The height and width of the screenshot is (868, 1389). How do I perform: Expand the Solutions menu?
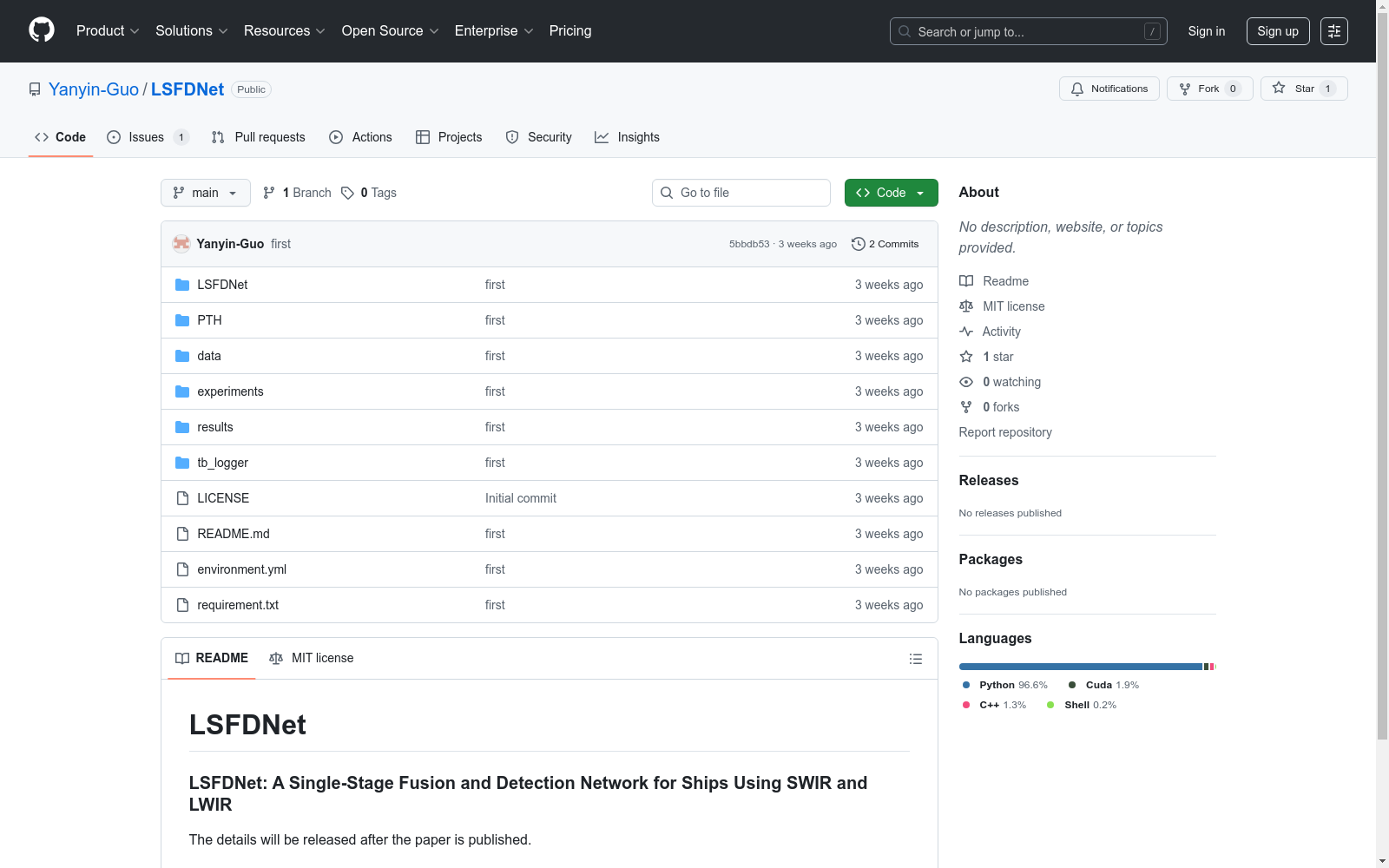tap(192, 30)
